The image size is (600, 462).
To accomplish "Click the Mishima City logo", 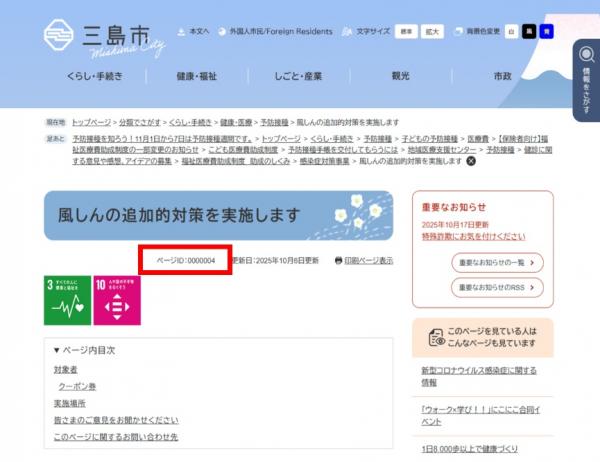I will [x=104, y=38].
